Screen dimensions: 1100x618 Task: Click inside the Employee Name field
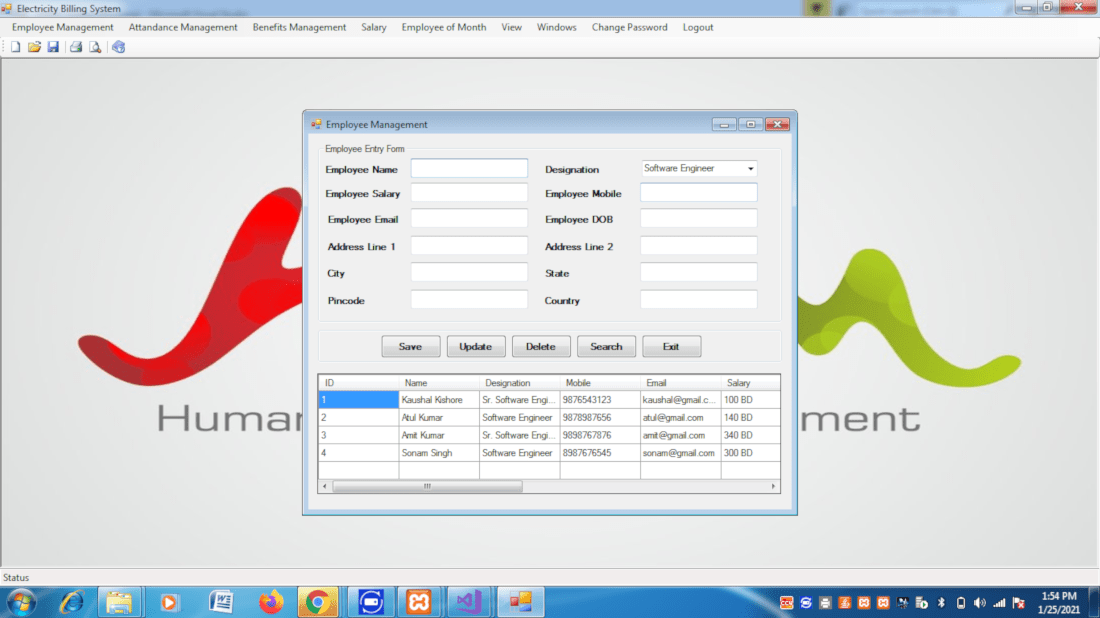[x=469, y=167]
